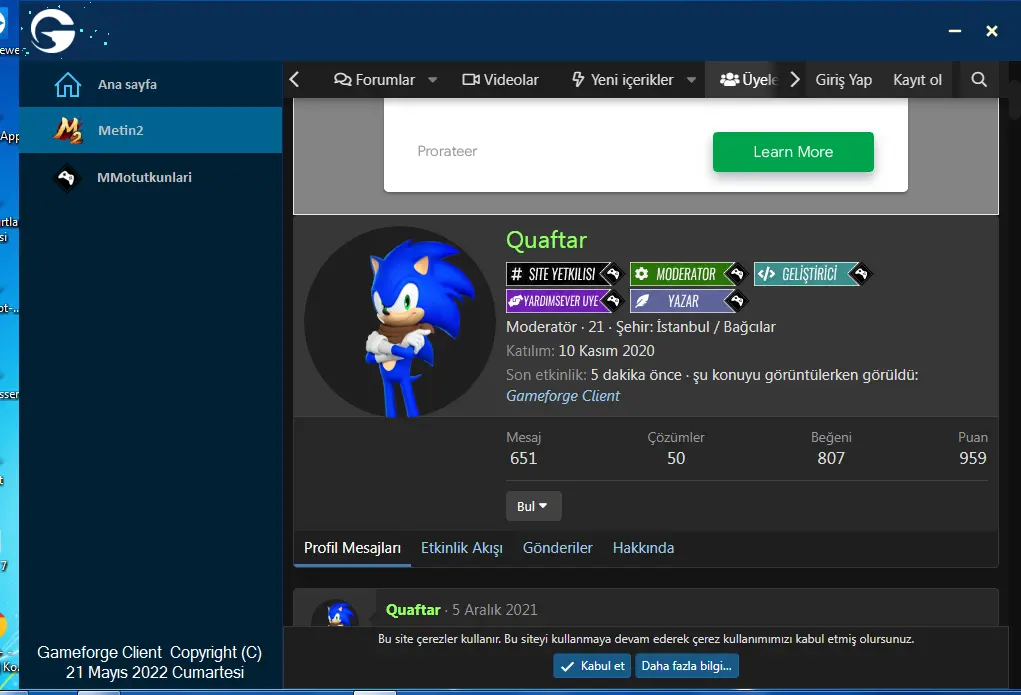Screen dimensions: 1021x695
Task: Open the Gameforge Client topic link
Action: (563, 395)
